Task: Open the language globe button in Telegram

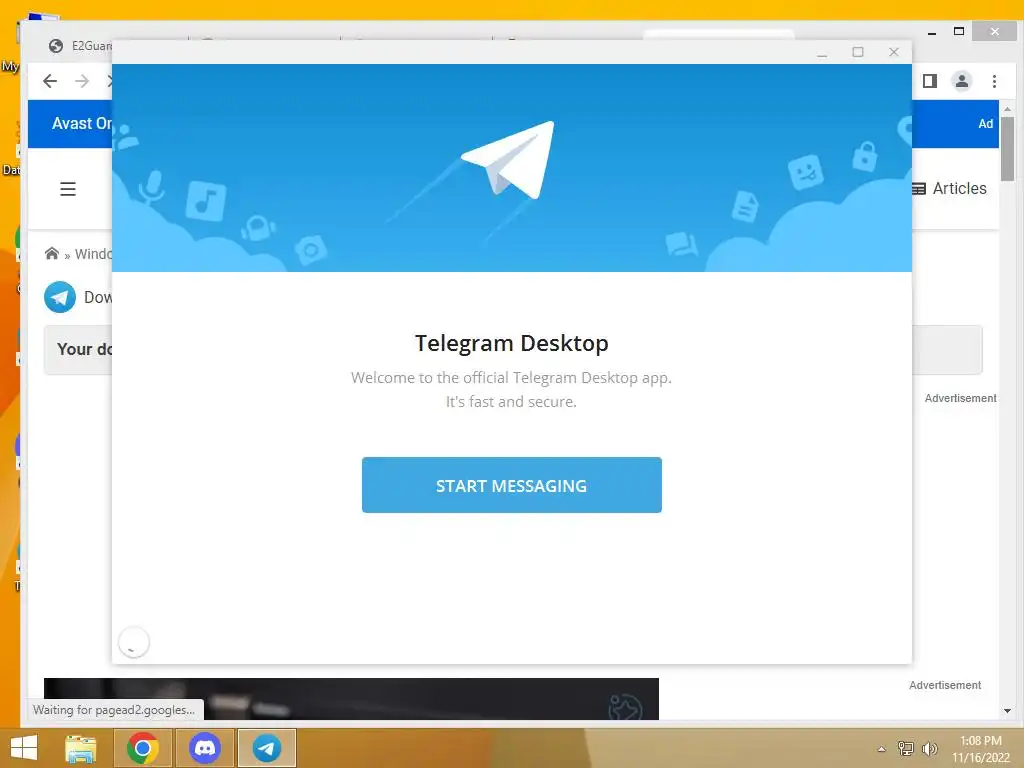Action: [x=134, y=642]
